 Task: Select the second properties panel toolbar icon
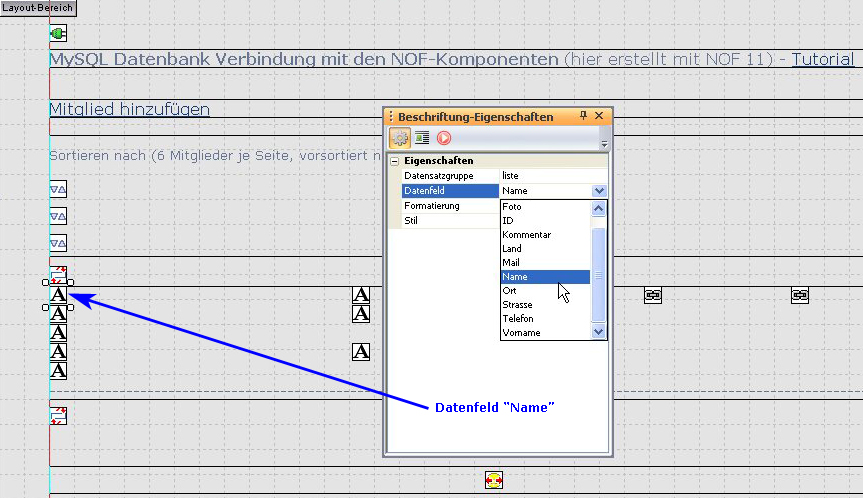point(422,139)
